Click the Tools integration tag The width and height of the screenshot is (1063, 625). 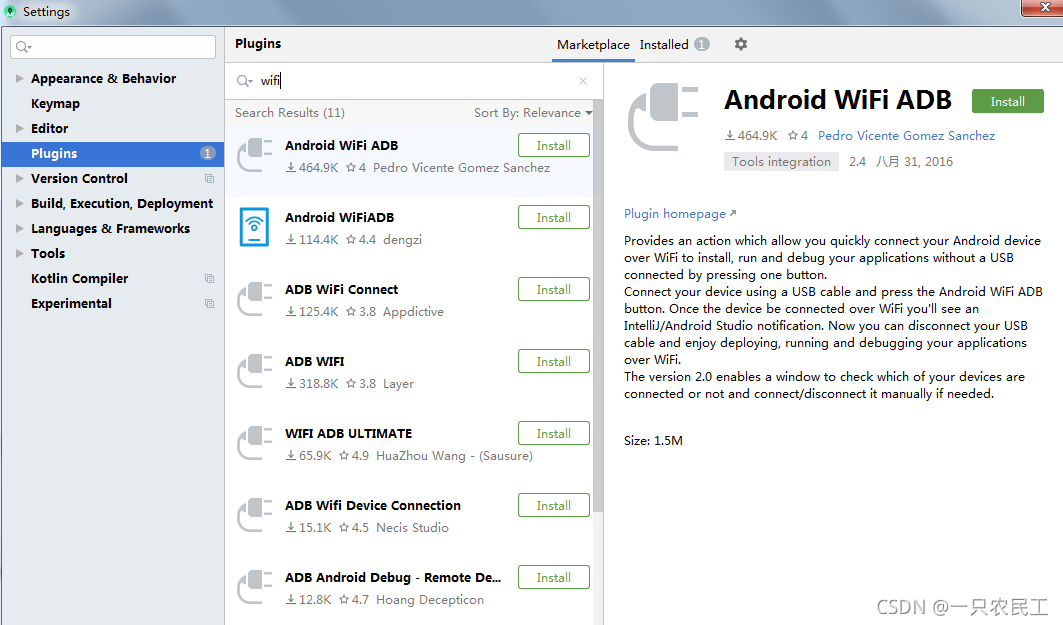click(x=781, y=161)
